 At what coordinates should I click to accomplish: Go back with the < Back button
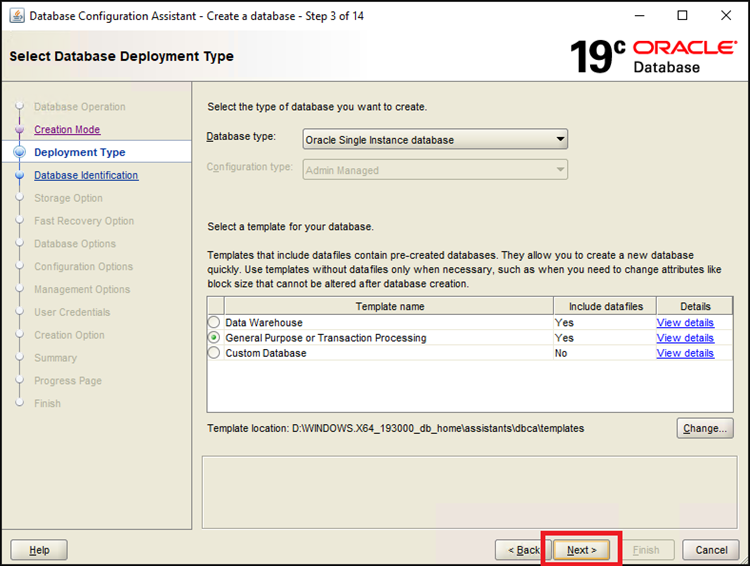[x=523, y=550]
